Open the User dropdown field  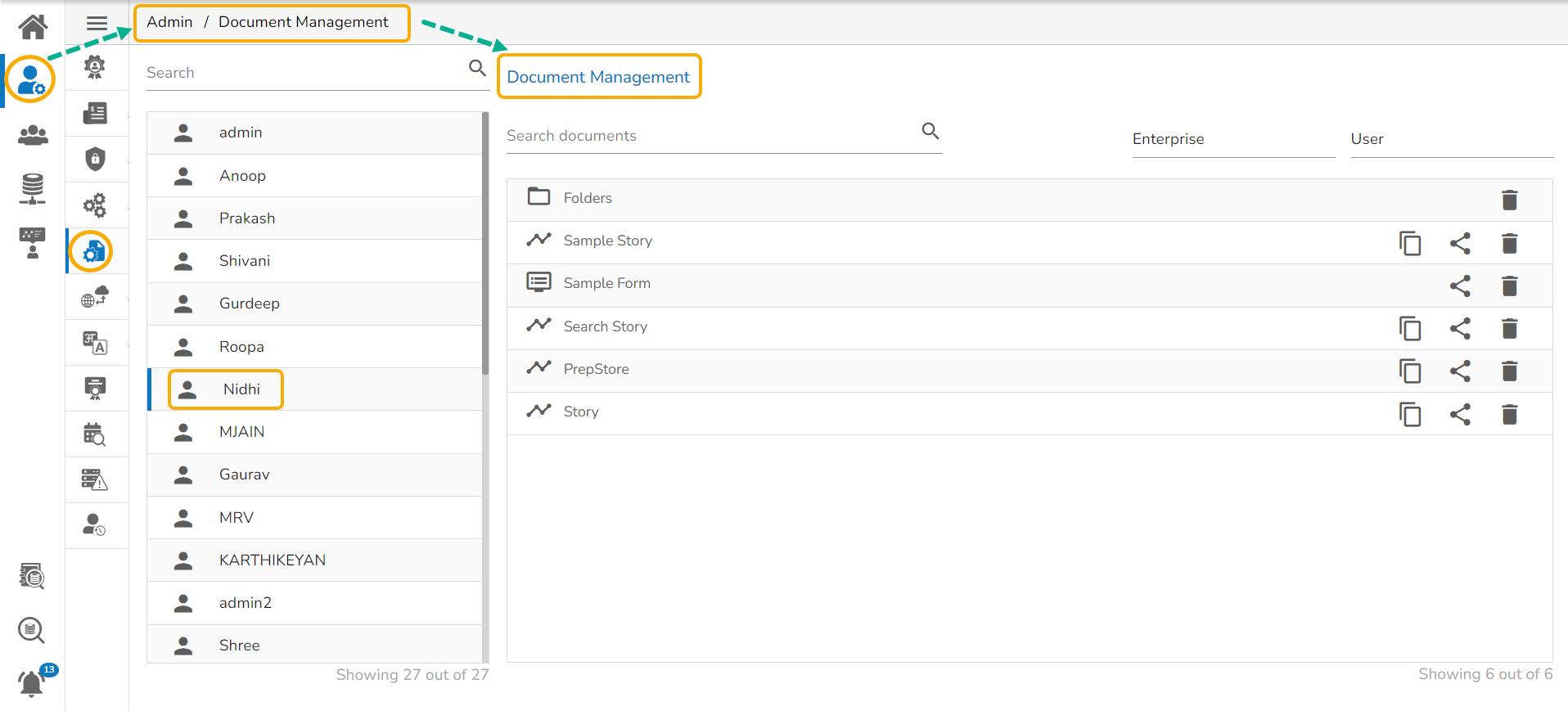click(x=1451, y=139)
